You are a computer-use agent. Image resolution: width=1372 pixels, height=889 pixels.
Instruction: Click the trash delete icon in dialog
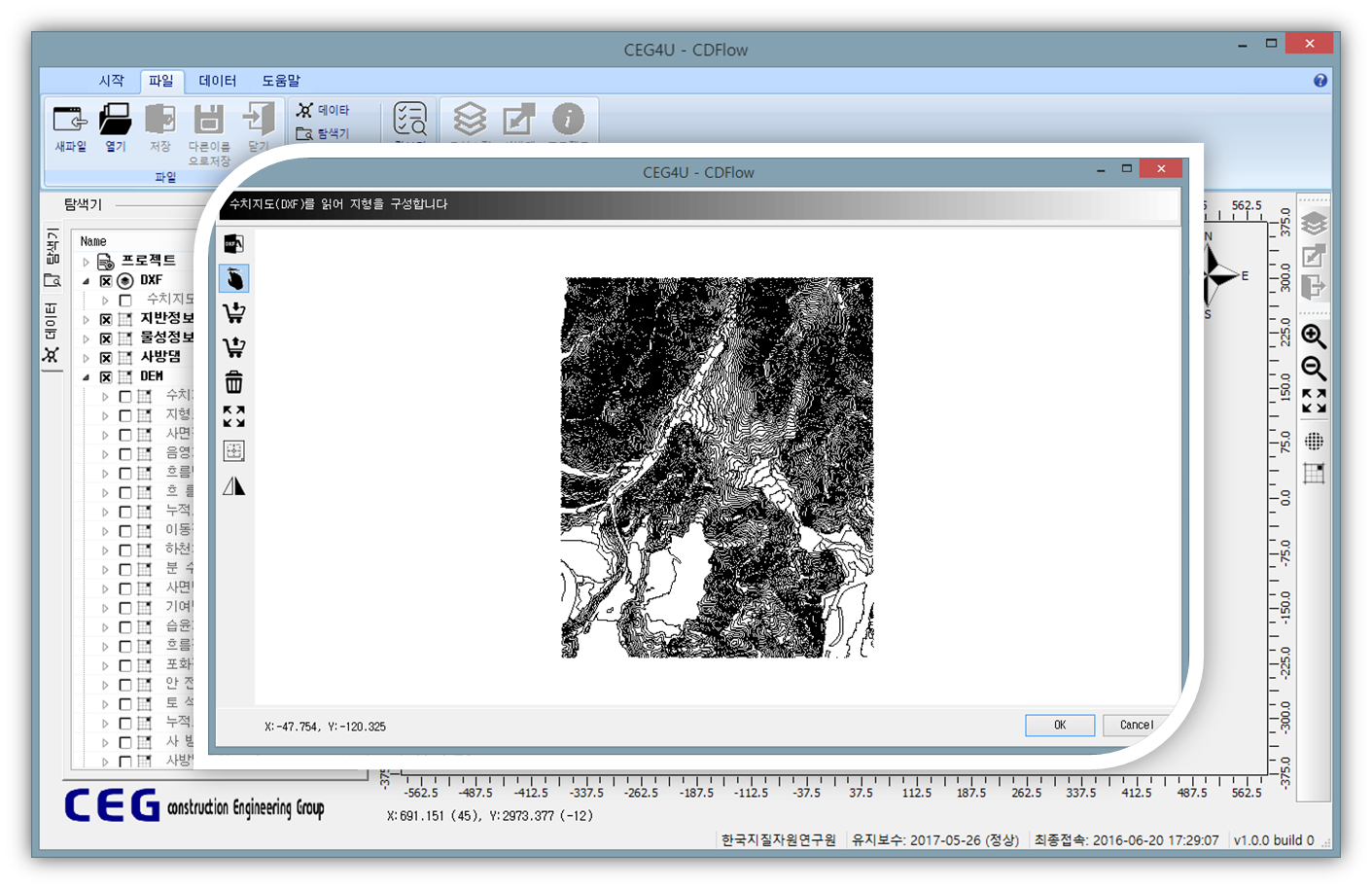[233, 381]
